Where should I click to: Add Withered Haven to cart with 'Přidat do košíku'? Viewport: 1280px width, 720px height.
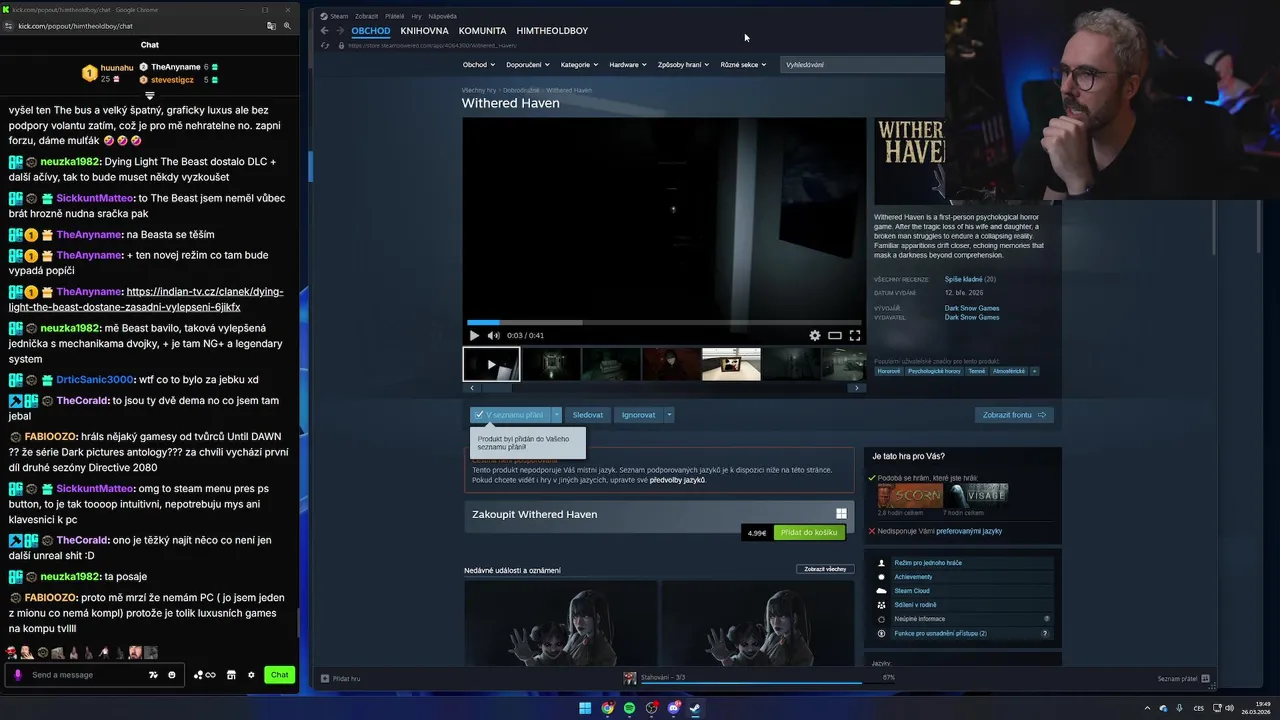coord(809,533)
